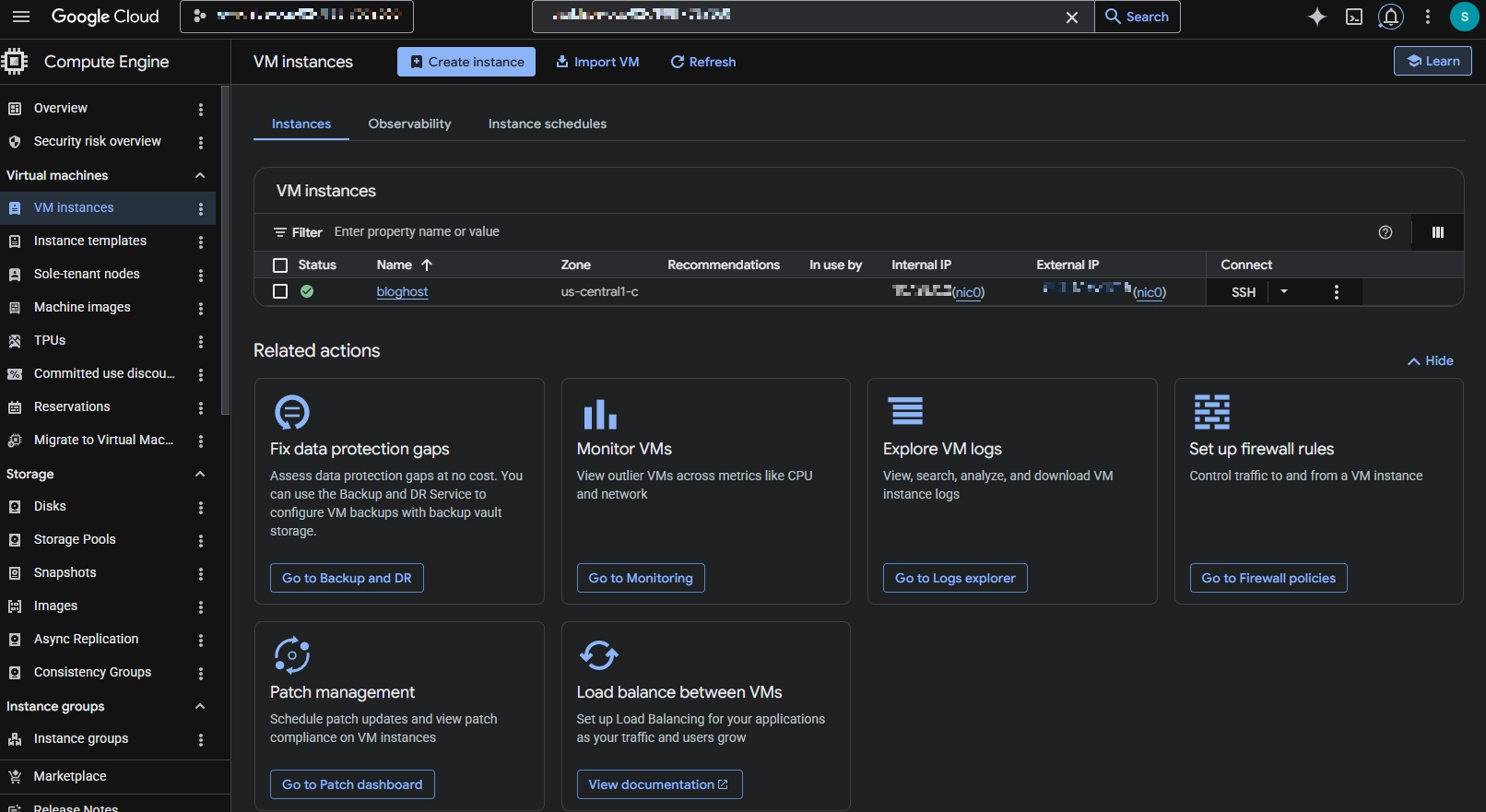Open column display options icon
This screenshot has height=812, width=1486.
click(x=1438, y=232)
